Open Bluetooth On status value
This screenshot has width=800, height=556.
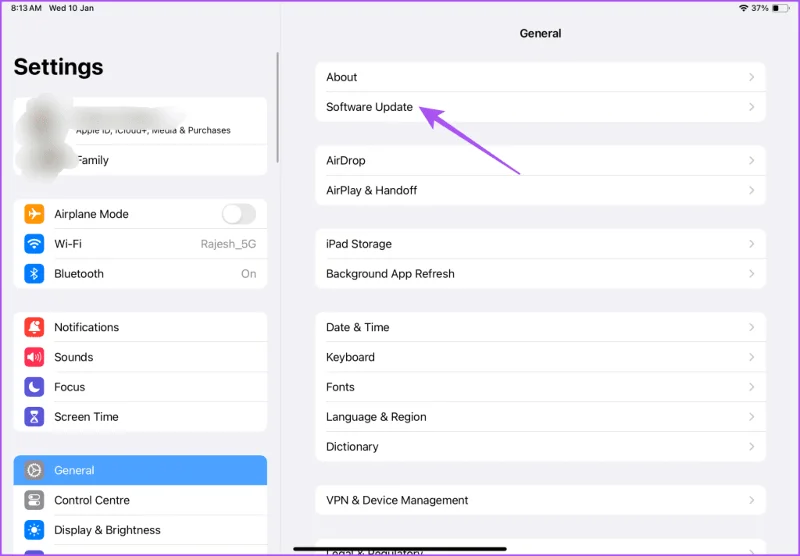(x=248, y=274)
